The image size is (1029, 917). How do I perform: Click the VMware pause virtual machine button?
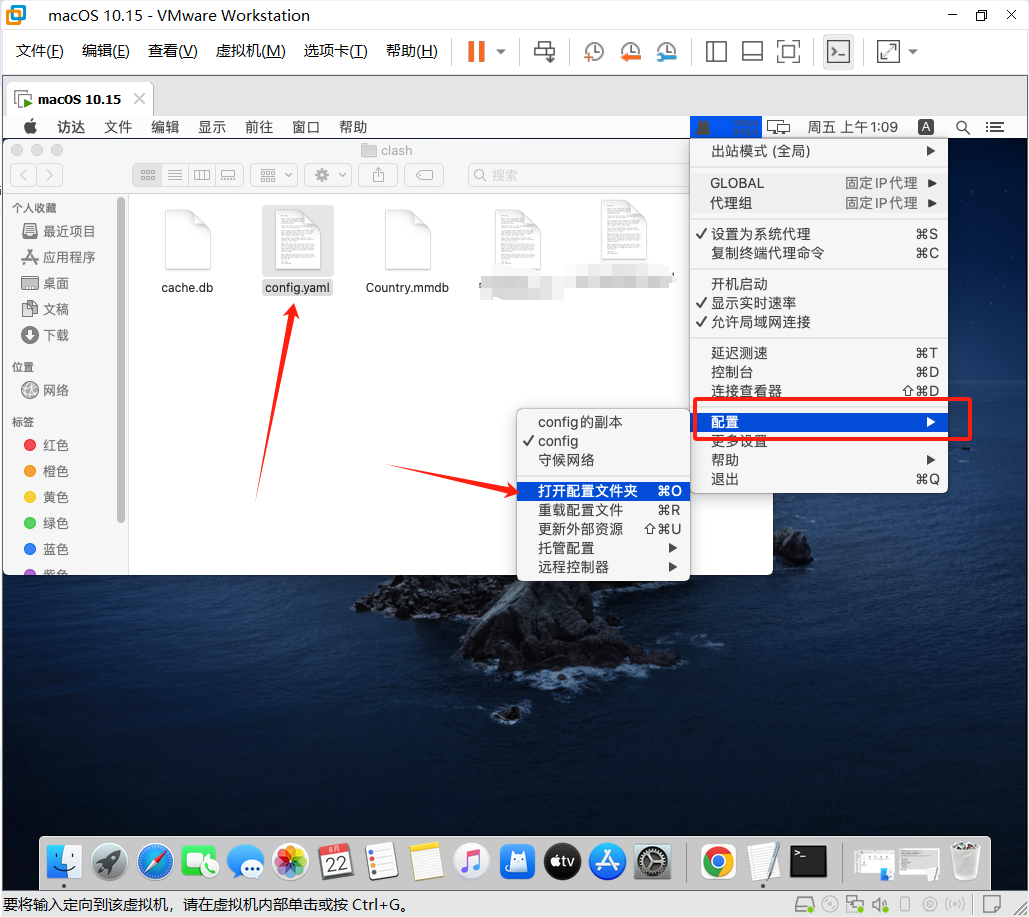tap(476, 51)
